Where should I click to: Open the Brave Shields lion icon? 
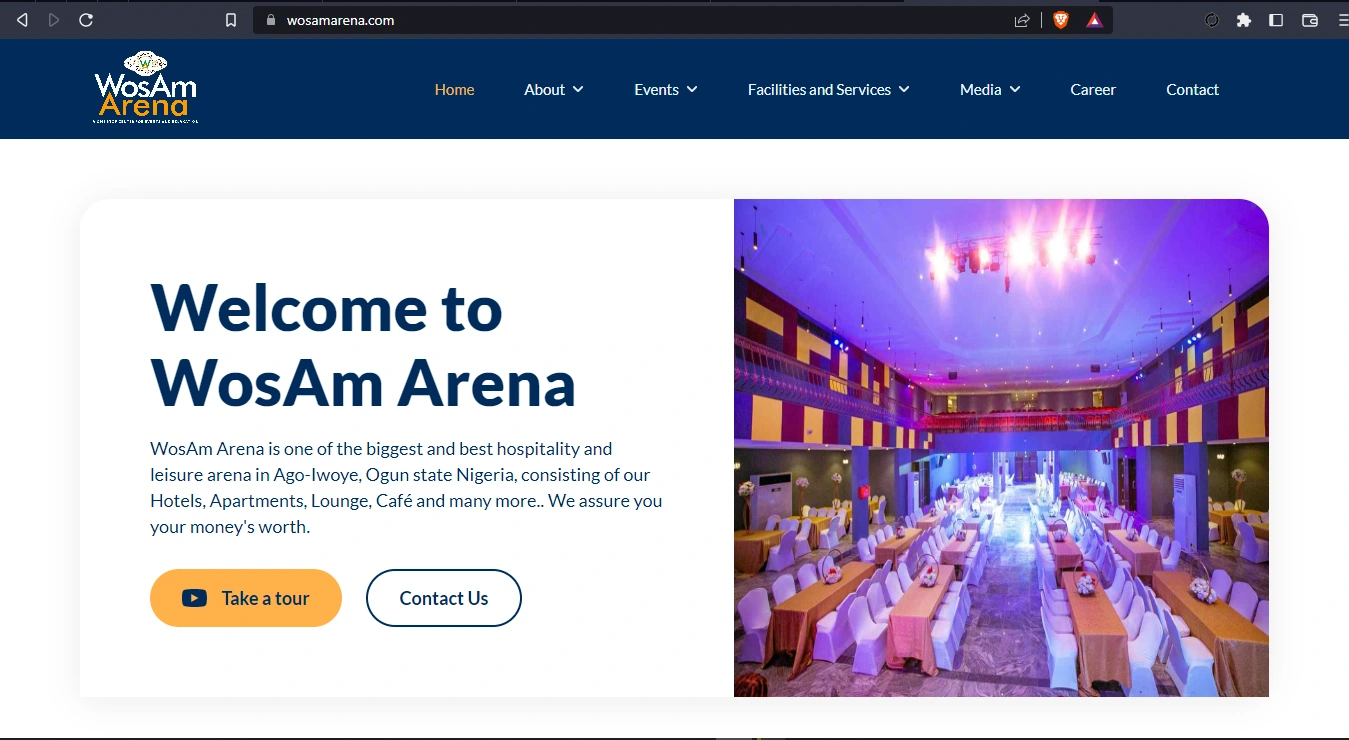tap(1061, 20)
